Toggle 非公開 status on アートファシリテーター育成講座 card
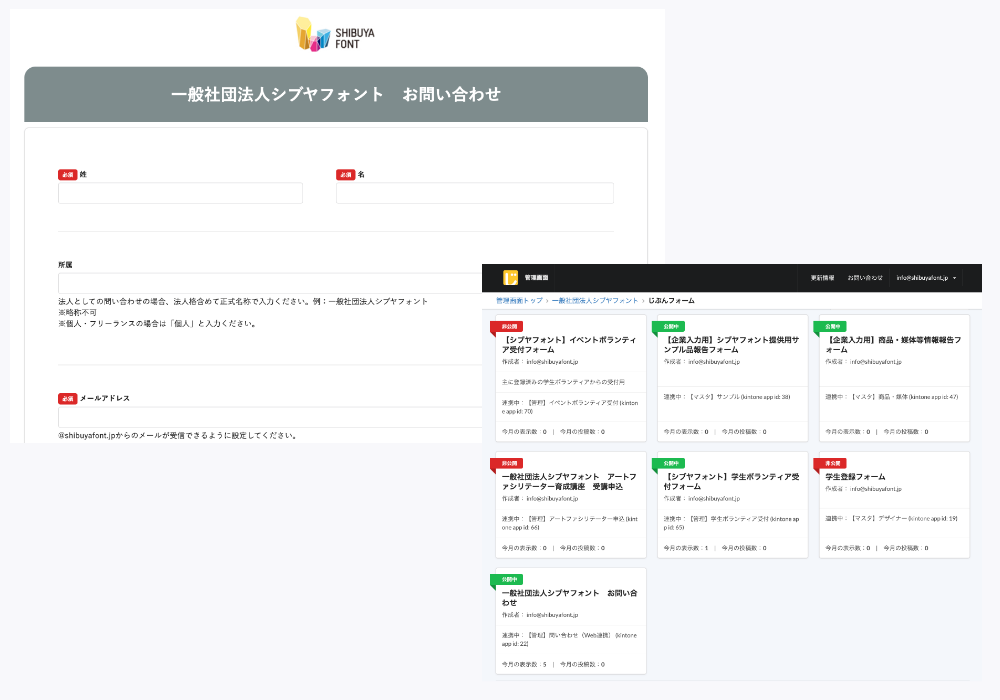This screenshot has height=700, width=1000. pos(508,463)
